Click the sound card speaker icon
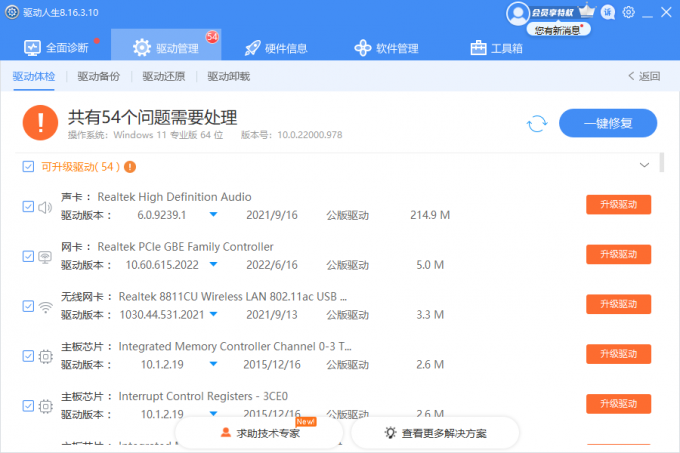The height and width of the screenshot is (453, 680). (45, 207)
